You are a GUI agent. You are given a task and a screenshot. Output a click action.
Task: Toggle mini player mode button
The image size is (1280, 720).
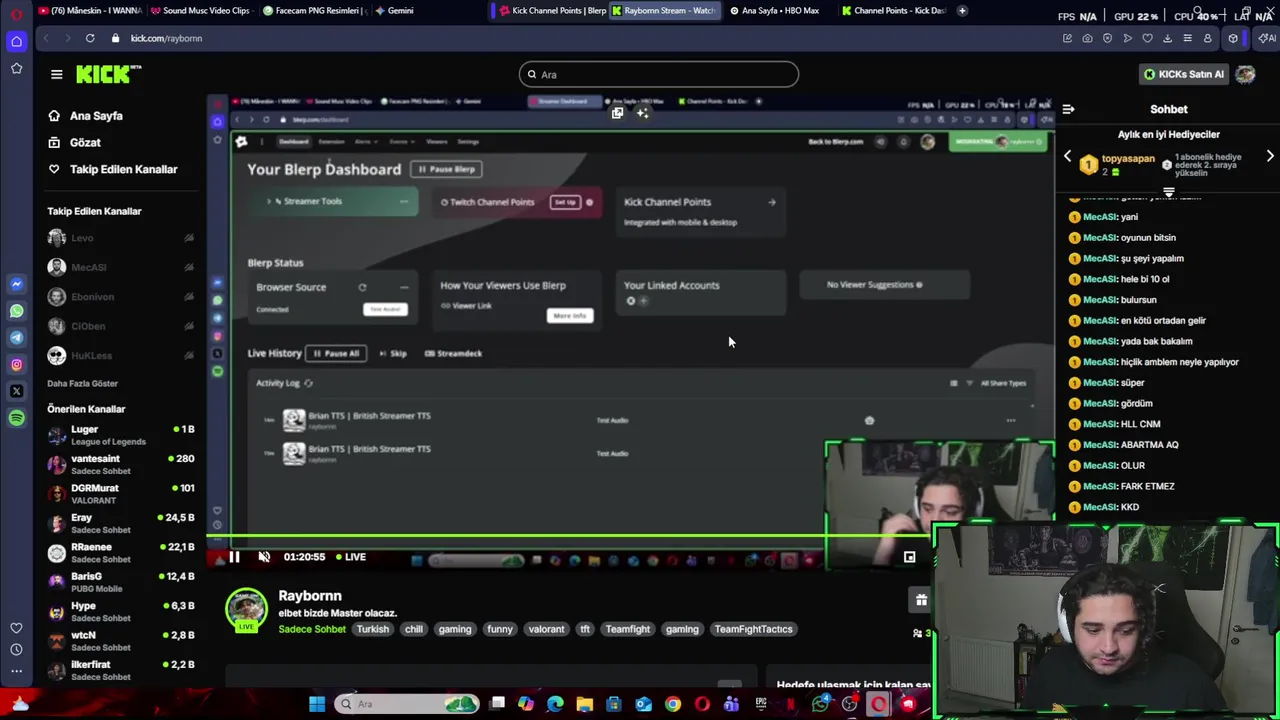(909, 557)
